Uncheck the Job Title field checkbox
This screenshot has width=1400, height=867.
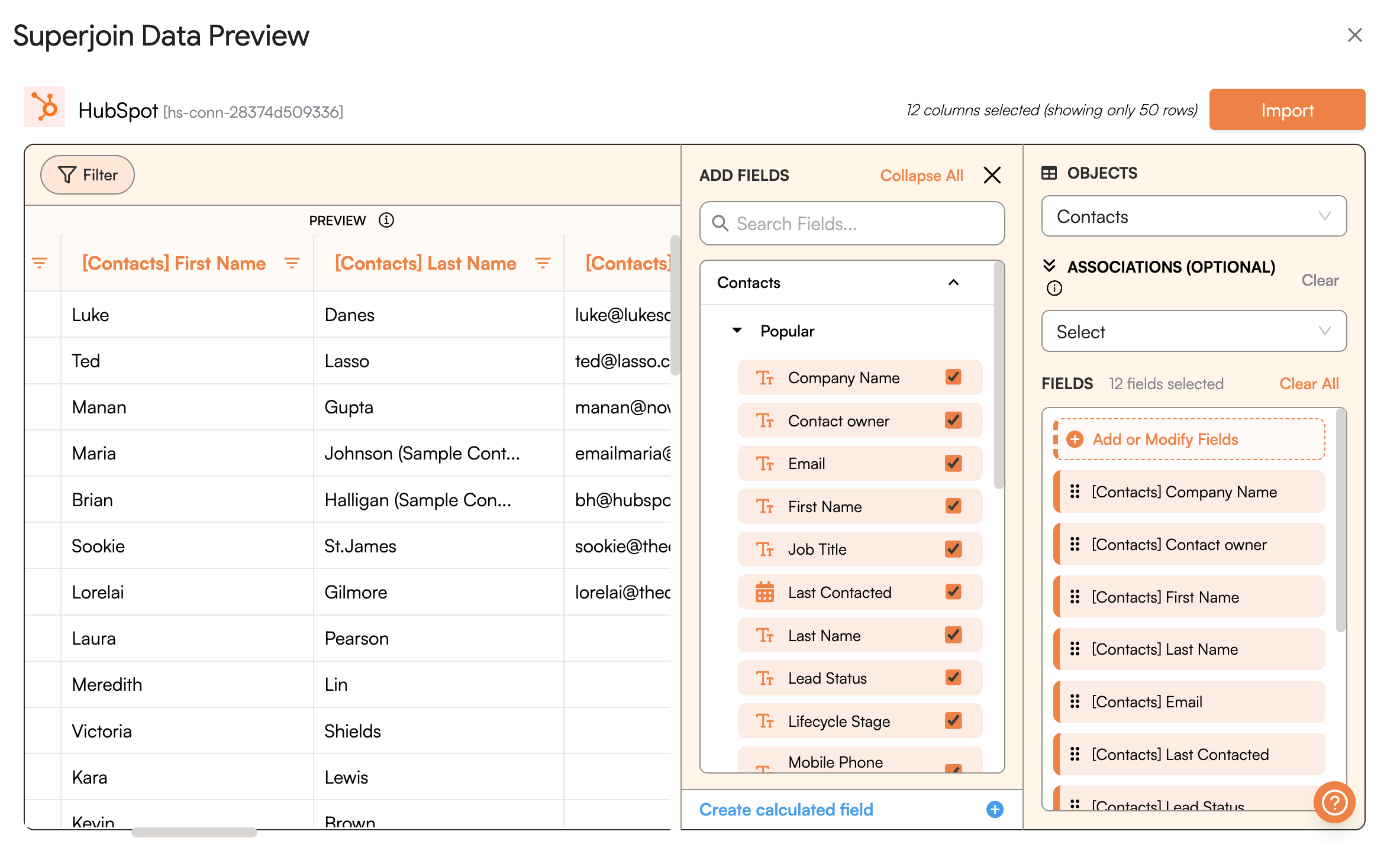pyautogui.click(x=953, y=549)
